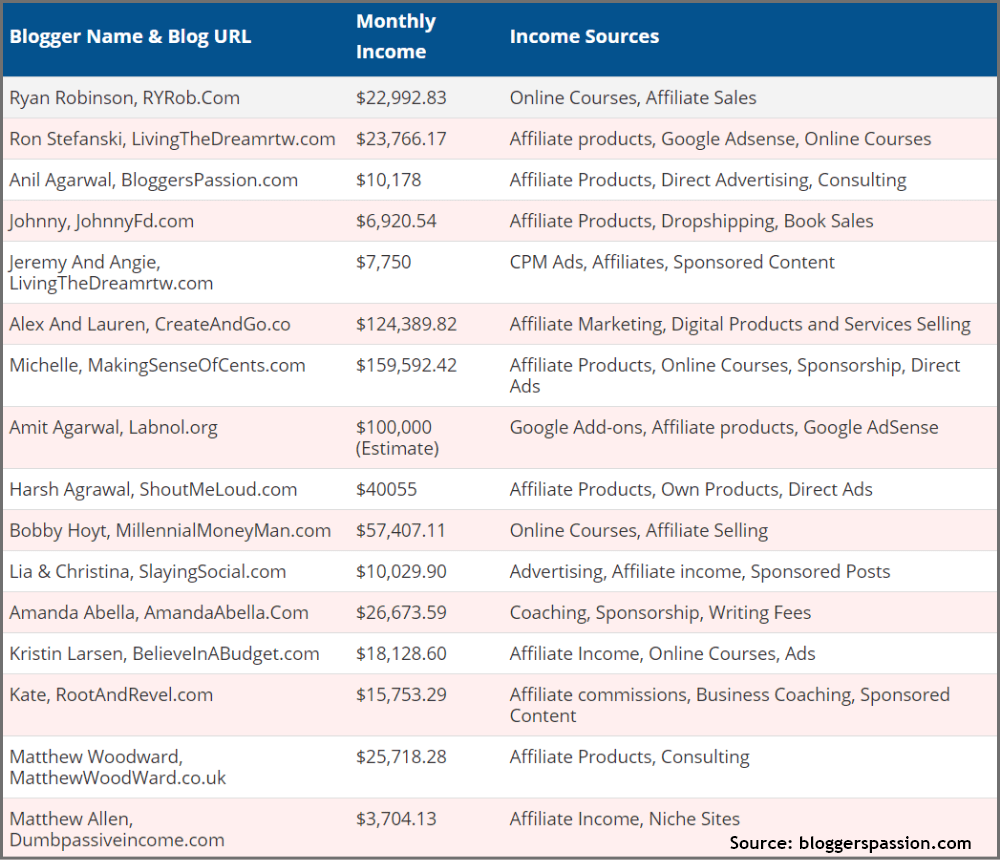Click 'Online Courses, Affiliate Selling' text
Screen dimensions: 1000x860
click(638, 530)
